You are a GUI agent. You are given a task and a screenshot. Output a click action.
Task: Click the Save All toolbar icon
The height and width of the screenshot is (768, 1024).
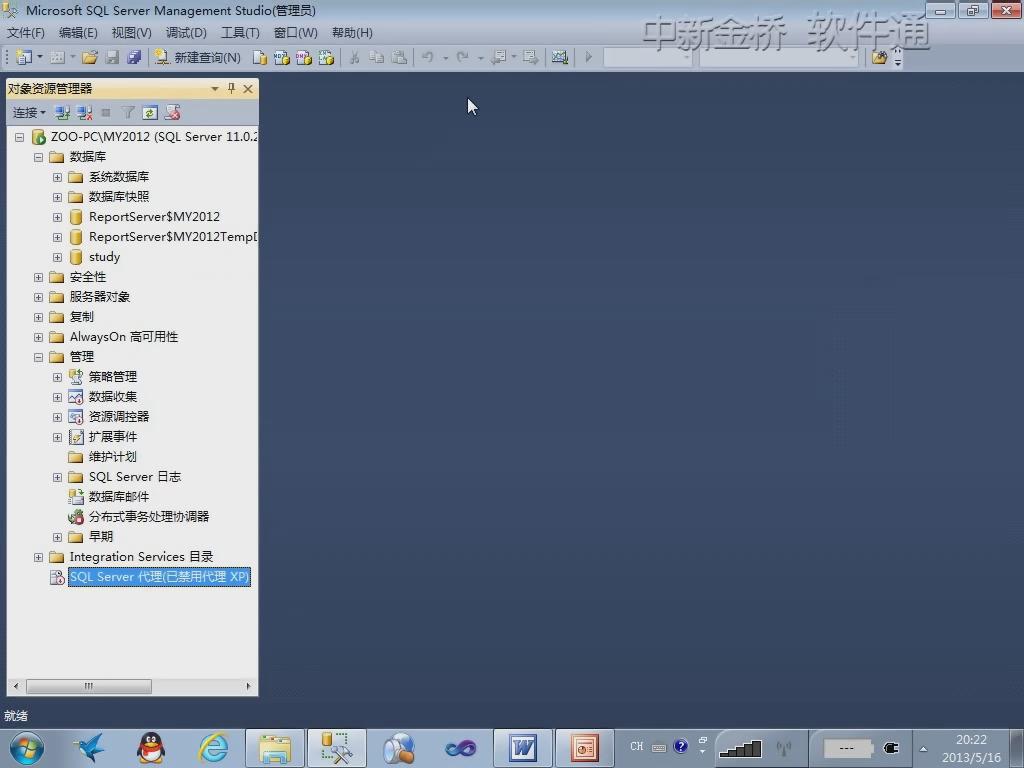(x=135, y=57)
